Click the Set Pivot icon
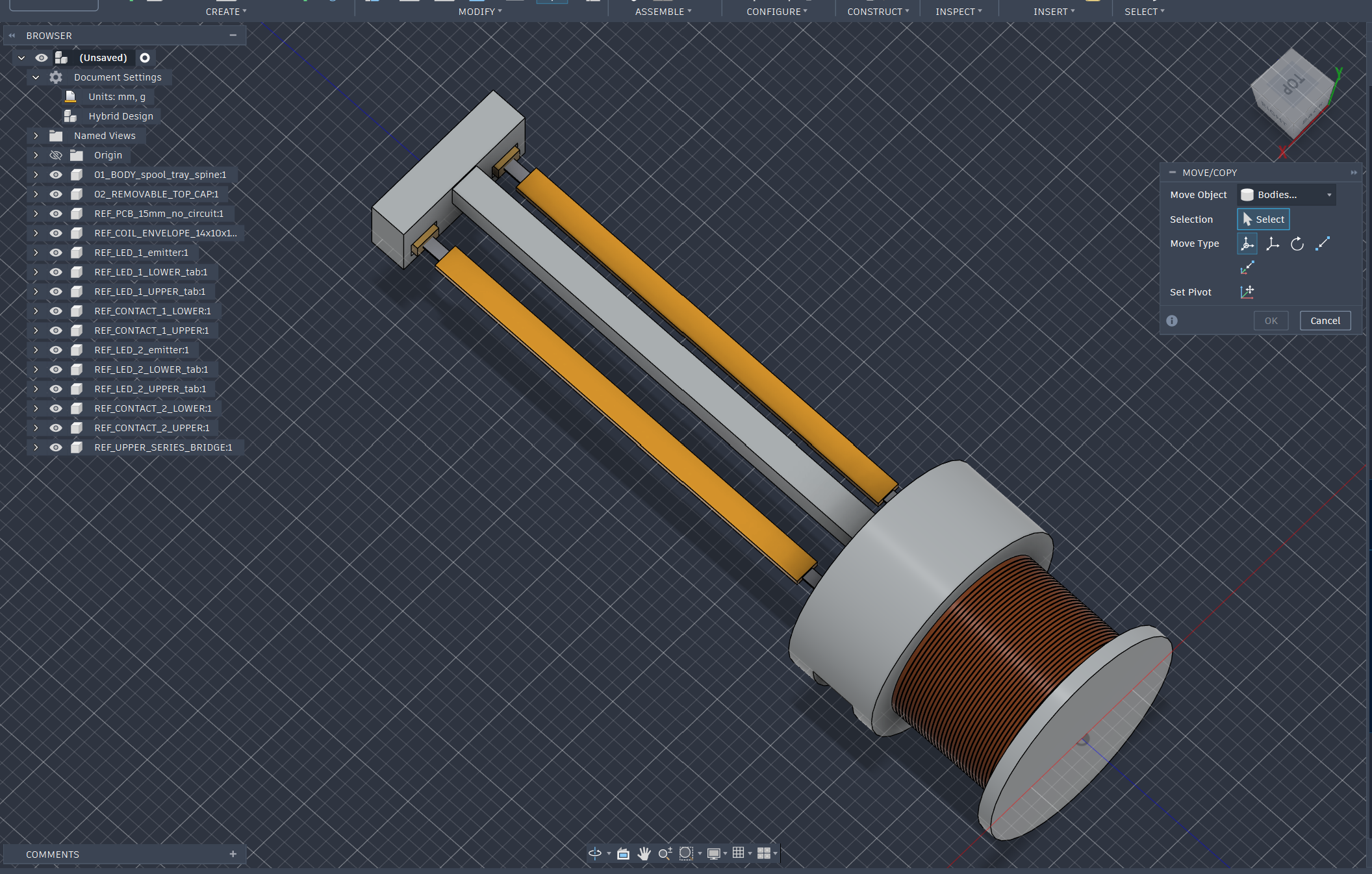 1247,292
